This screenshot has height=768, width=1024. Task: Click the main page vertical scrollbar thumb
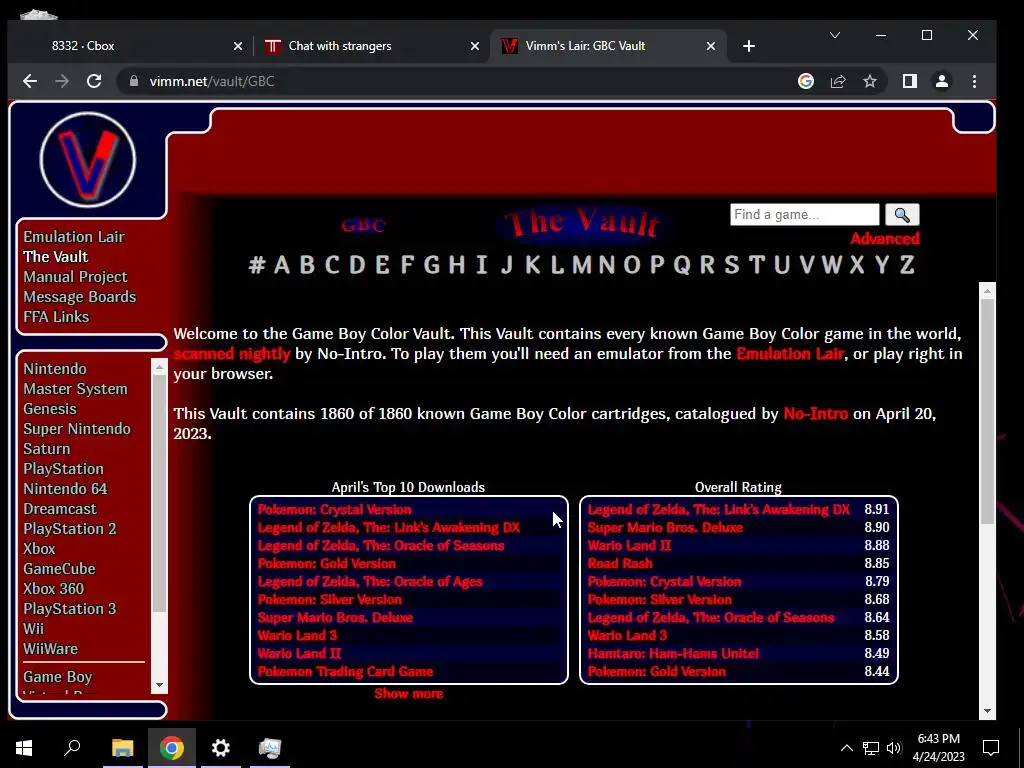pyautogui.click(x=987, y=411)
